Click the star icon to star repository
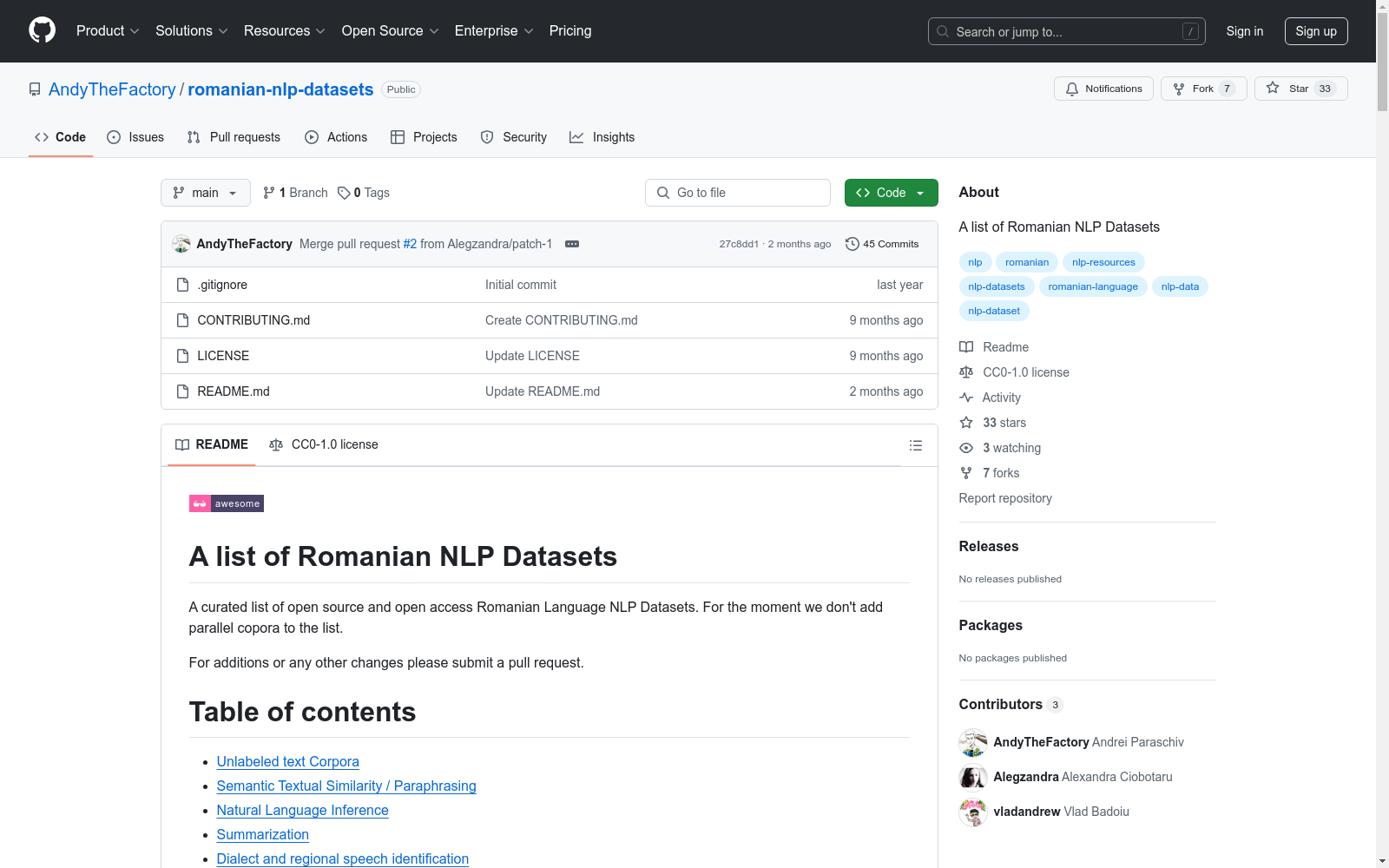The width and height of the screenshot is (1389, 868). click(1273, 88)
